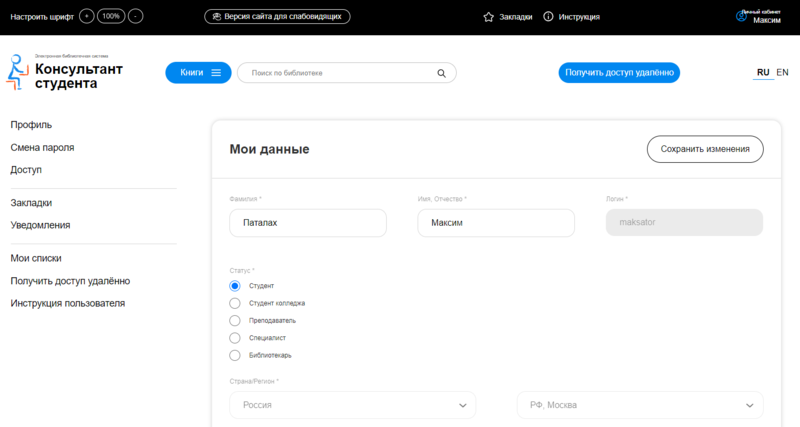Click the Сохранить изменения button

tap(705, 149)
